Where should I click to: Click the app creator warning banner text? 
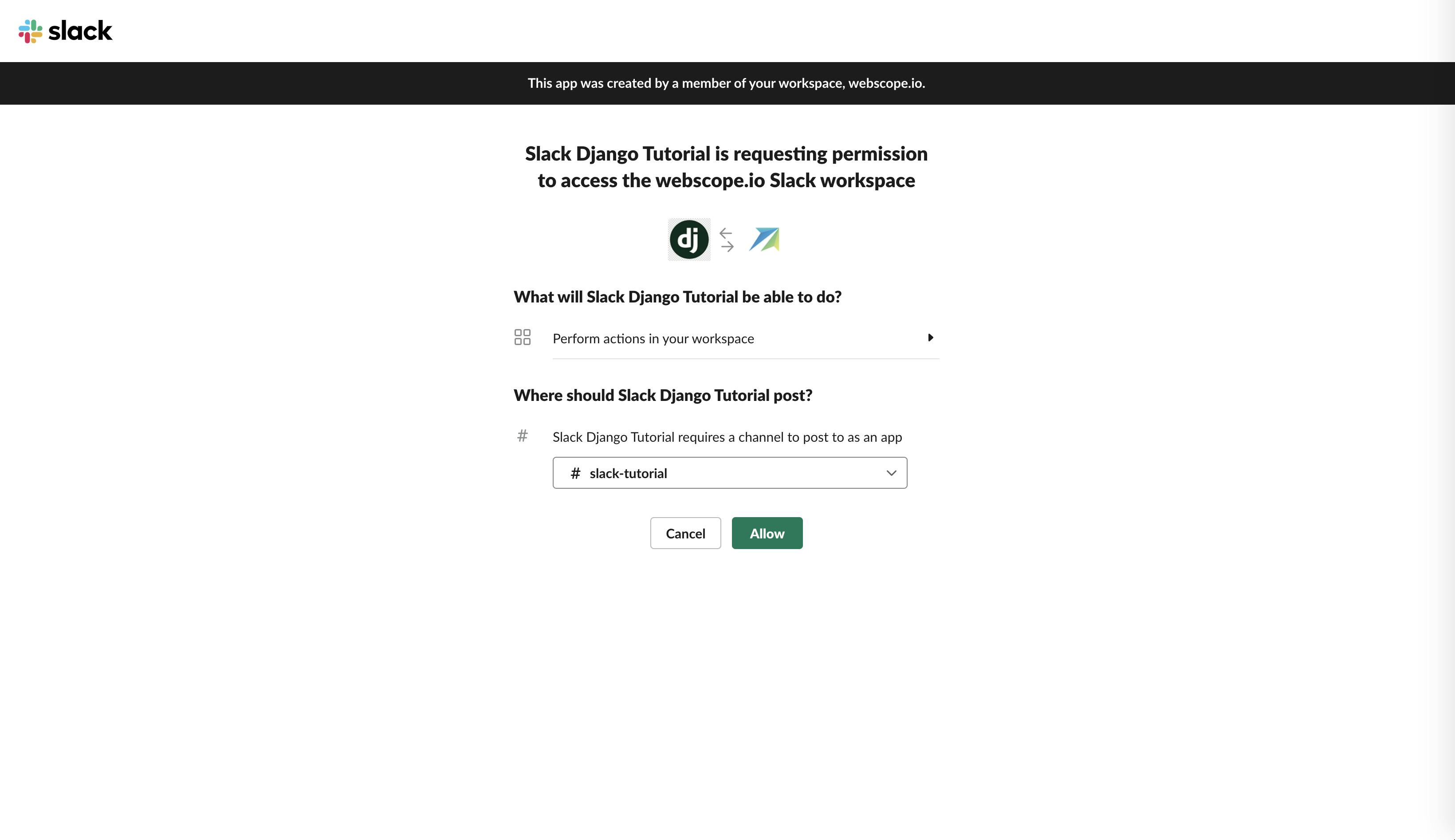(727, 83)
